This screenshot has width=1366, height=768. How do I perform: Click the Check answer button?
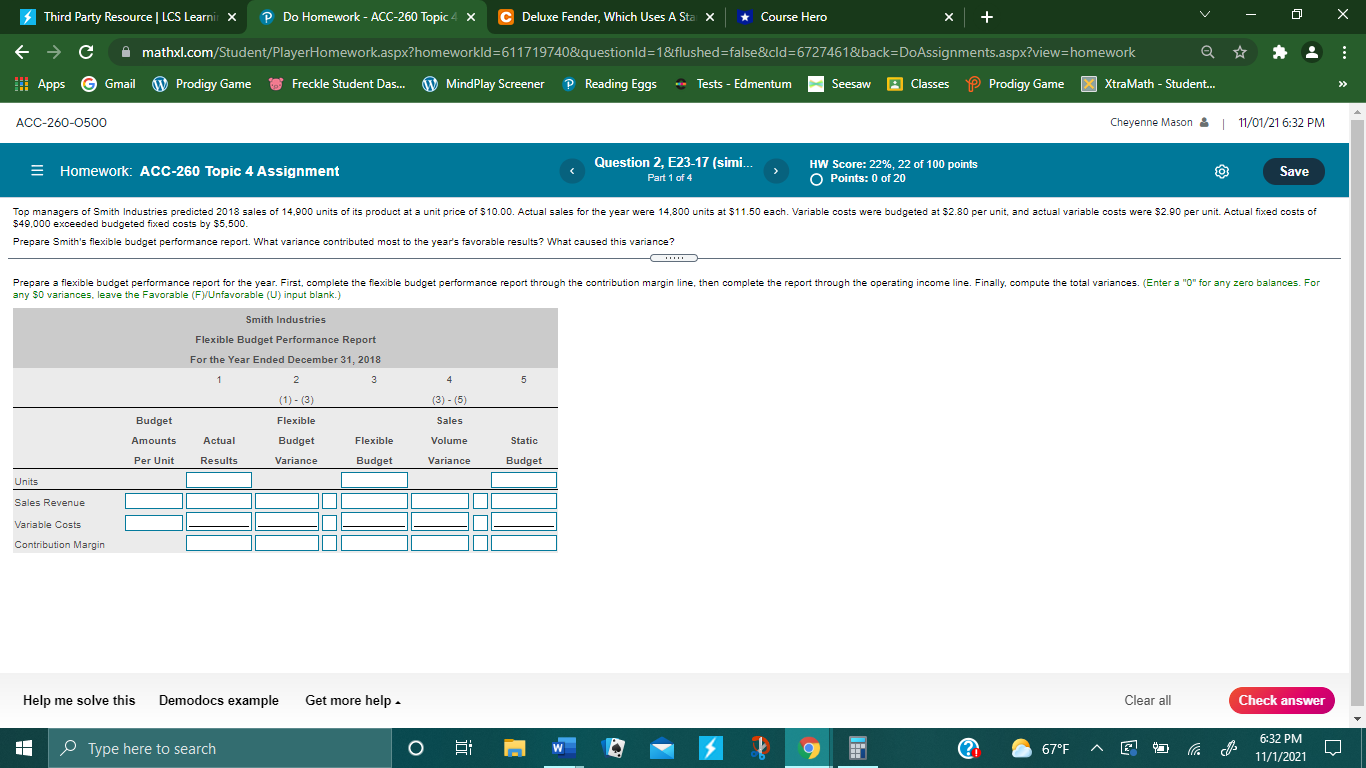1281,700
